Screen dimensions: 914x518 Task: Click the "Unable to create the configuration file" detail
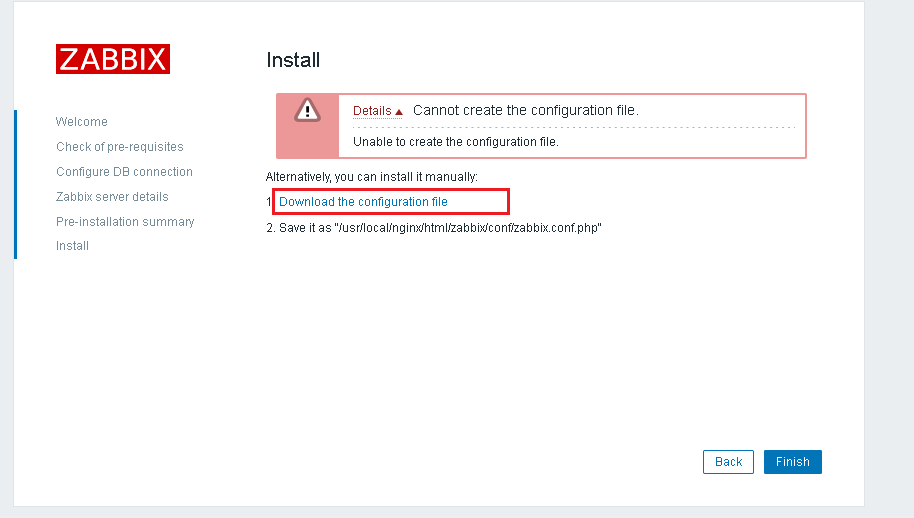click(455, 142)
